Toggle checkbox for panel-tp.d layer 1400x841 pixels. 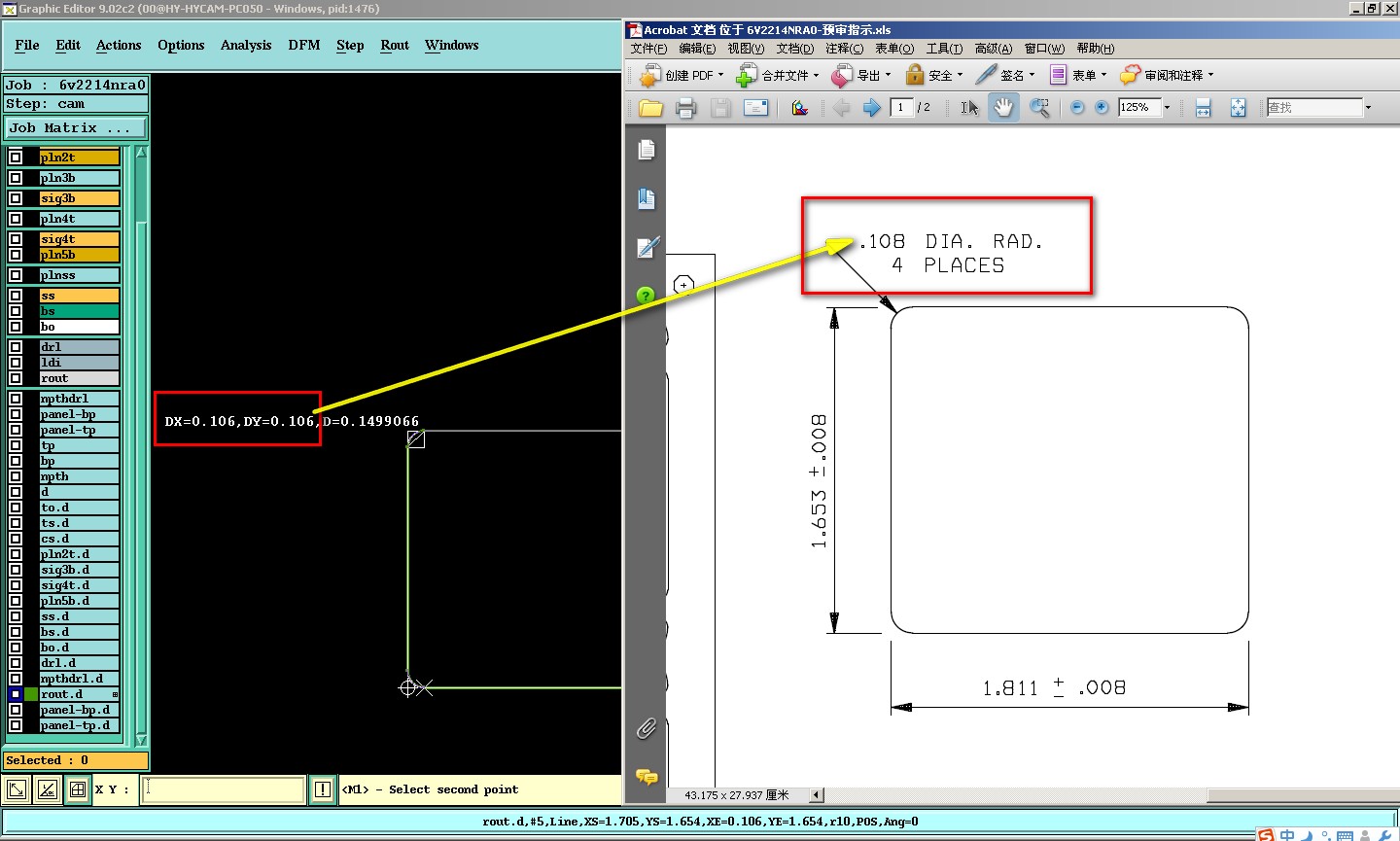pos(16,725)
